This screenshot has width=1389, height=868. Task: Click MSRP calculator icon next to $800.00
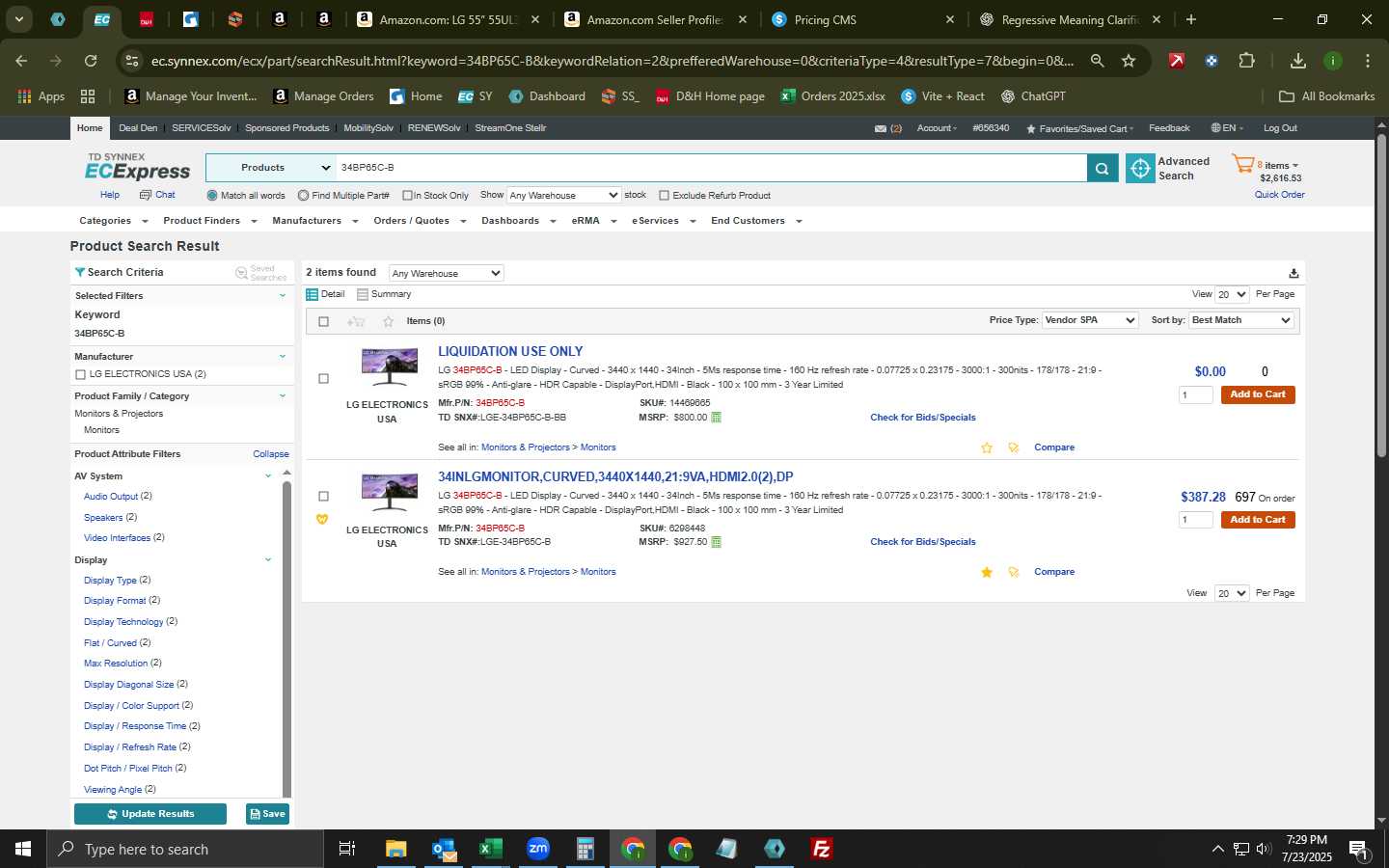716,418
